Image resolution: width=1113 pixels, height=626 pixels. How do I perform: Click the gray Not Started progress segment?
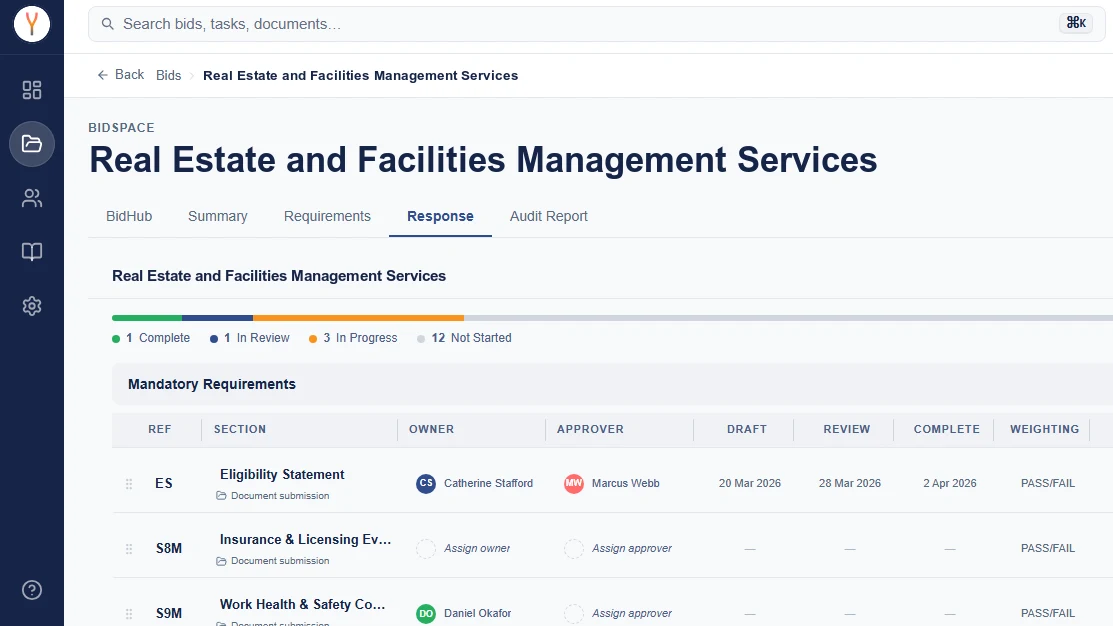[789, 318]
